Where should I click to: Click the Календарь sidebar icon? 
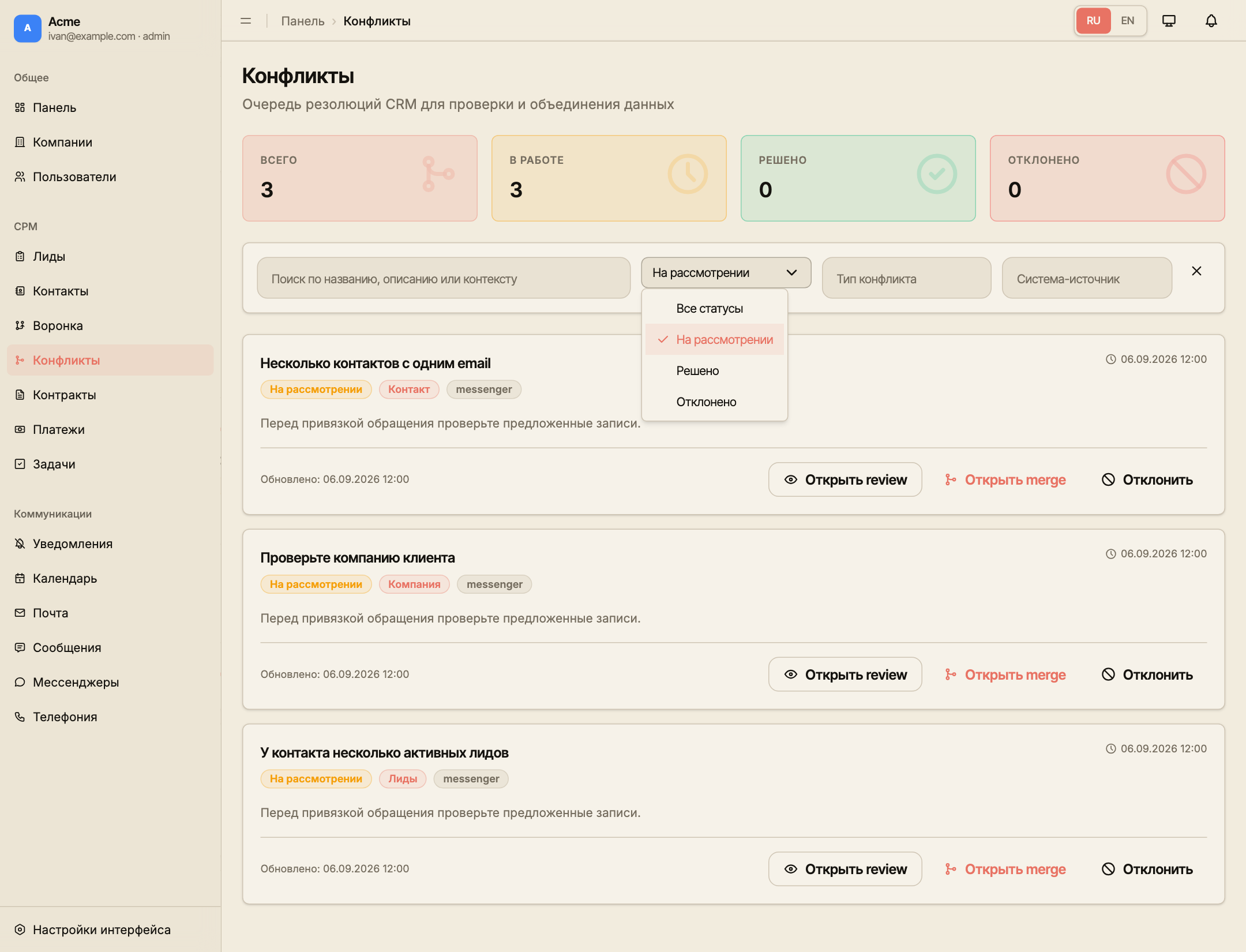pyautogui.click(x=20, y=578)
